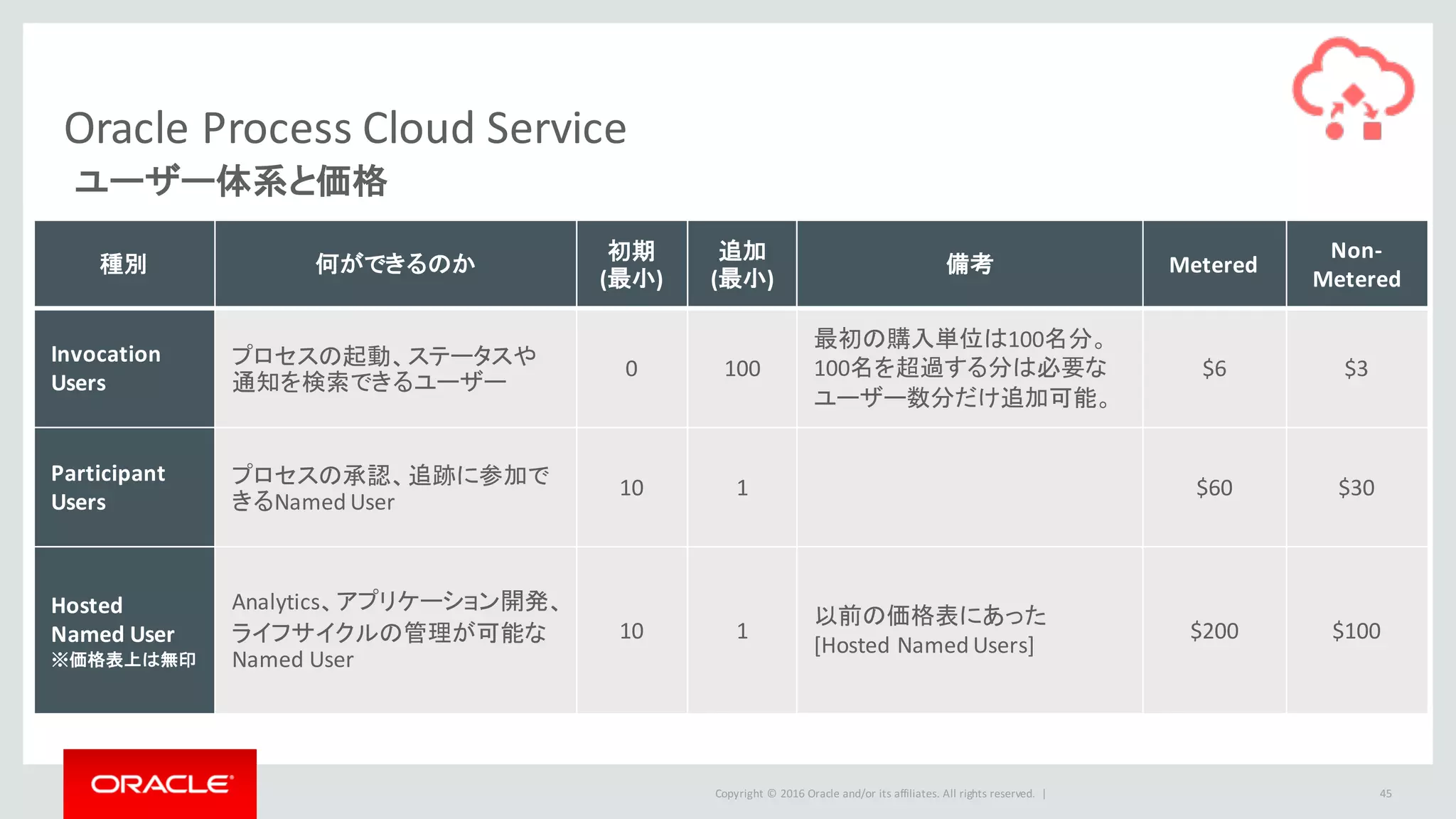
Task: Click the cloud process icon at top right
Action: point(1353,88)
